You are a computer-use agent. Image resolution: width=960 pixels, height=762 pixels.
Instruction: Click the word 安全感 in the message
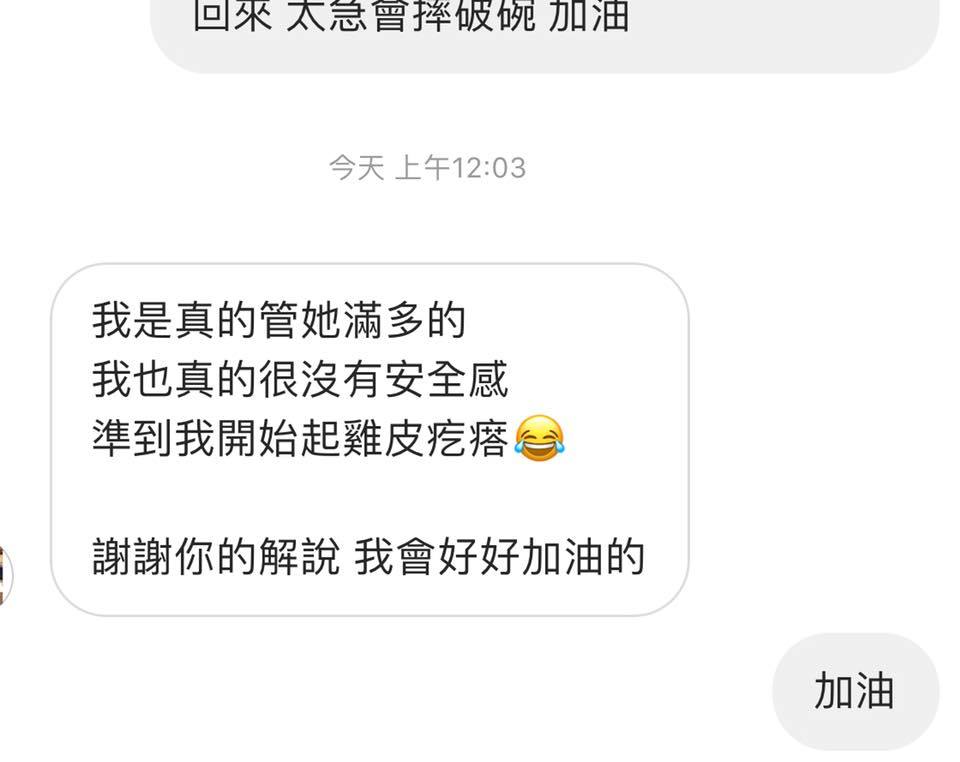447,379
